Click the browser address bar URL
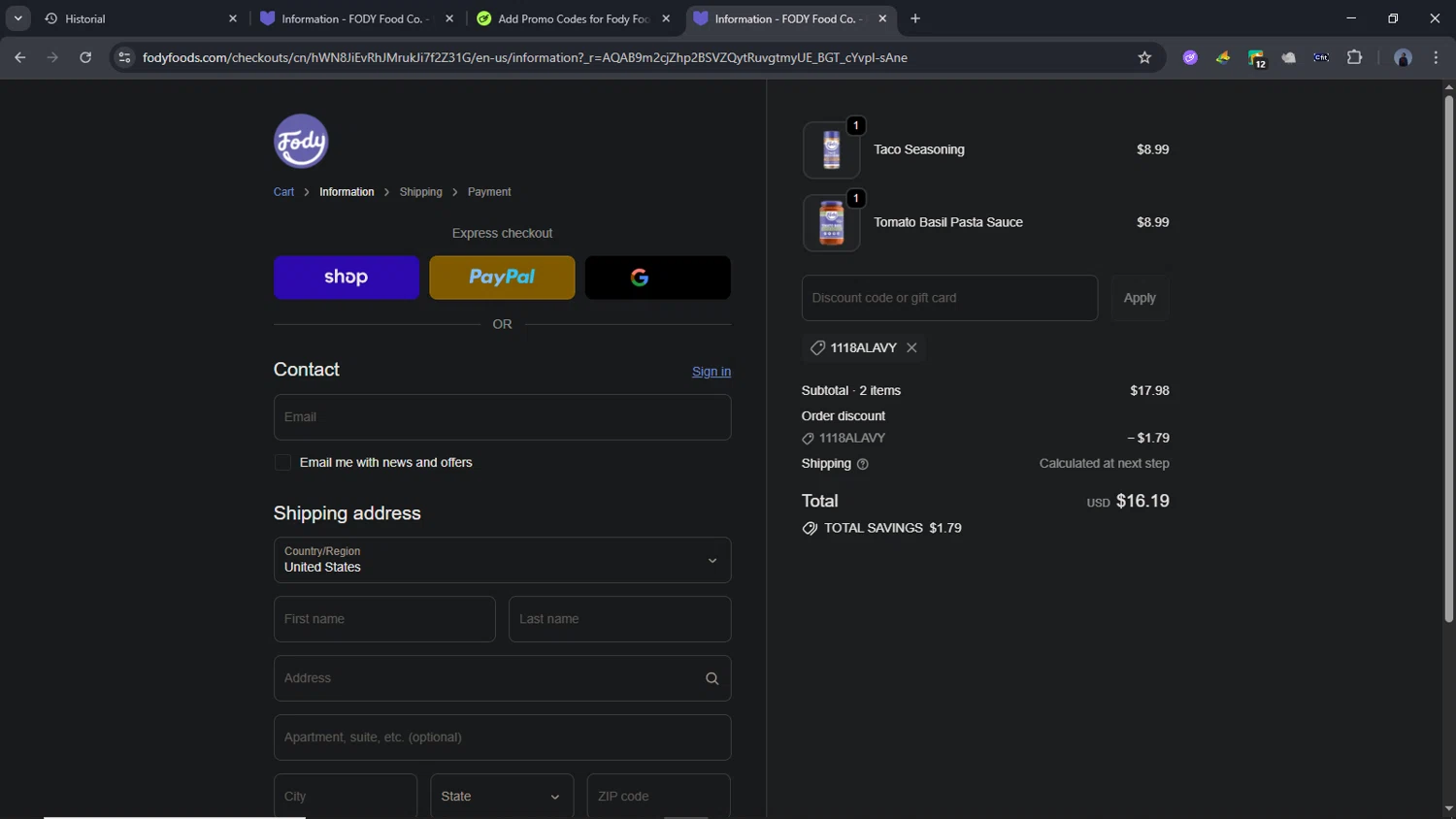 525,57
